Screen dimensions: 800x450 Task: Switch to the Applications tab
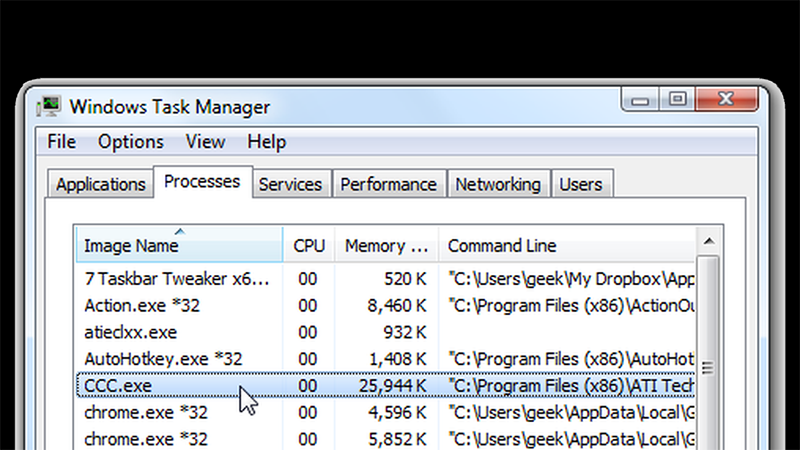[x=100, y=185]
